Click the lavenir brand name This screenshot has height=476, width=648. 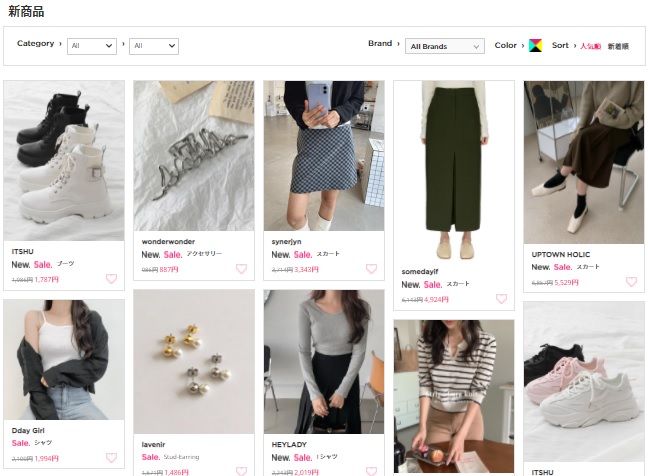pyautogui.click(x=153, y=445)
